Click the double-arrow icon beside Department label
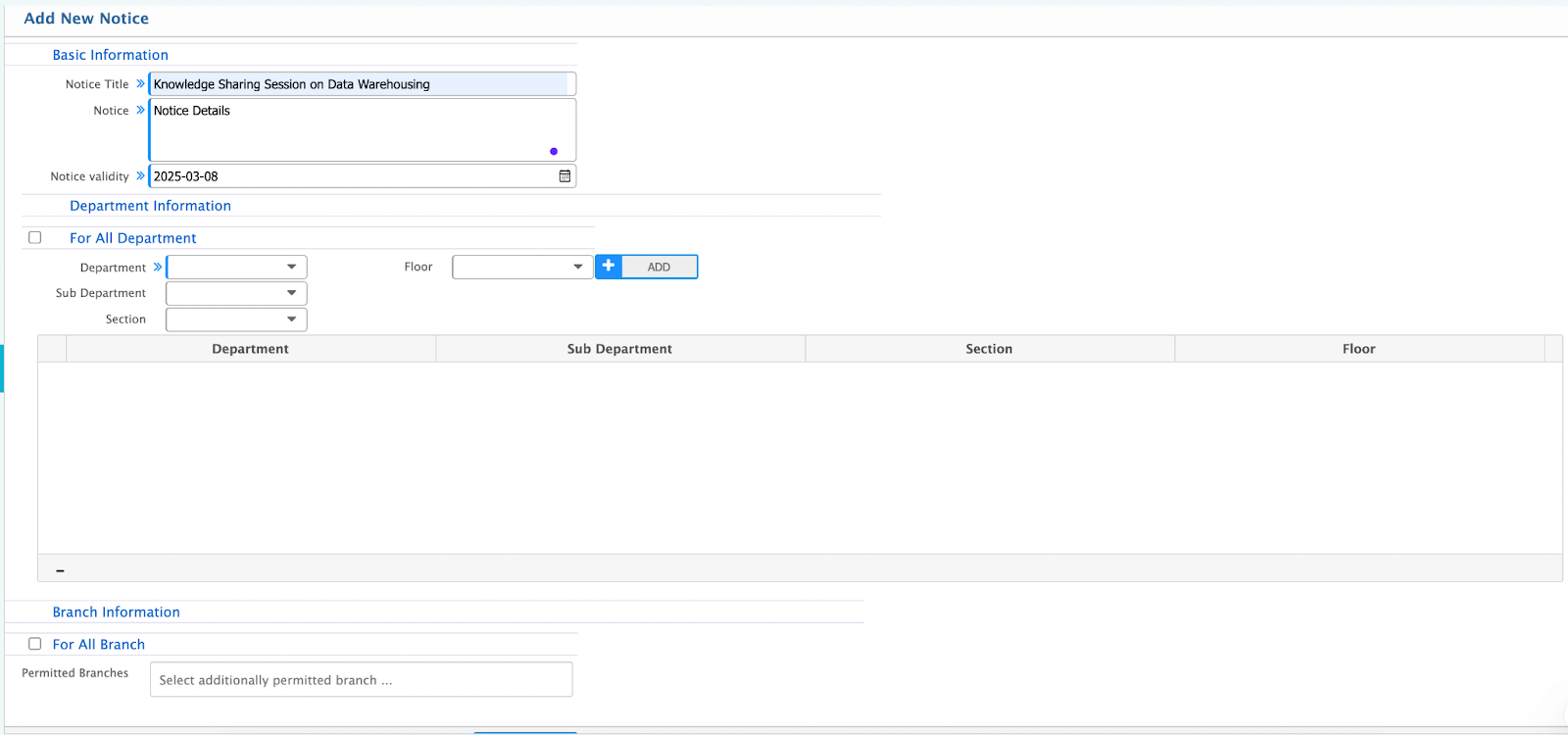The height and width of the screenshot is (735, 1568). (x=158, y=267)
